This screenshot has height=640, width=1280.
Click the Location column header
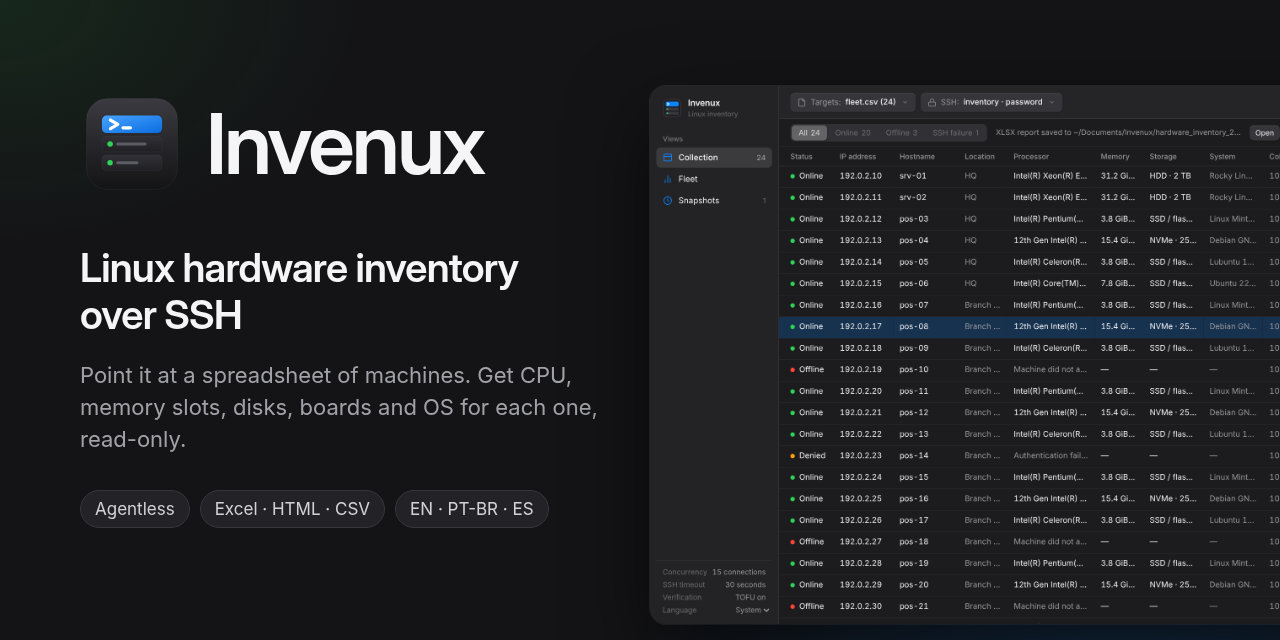[980, 156]
